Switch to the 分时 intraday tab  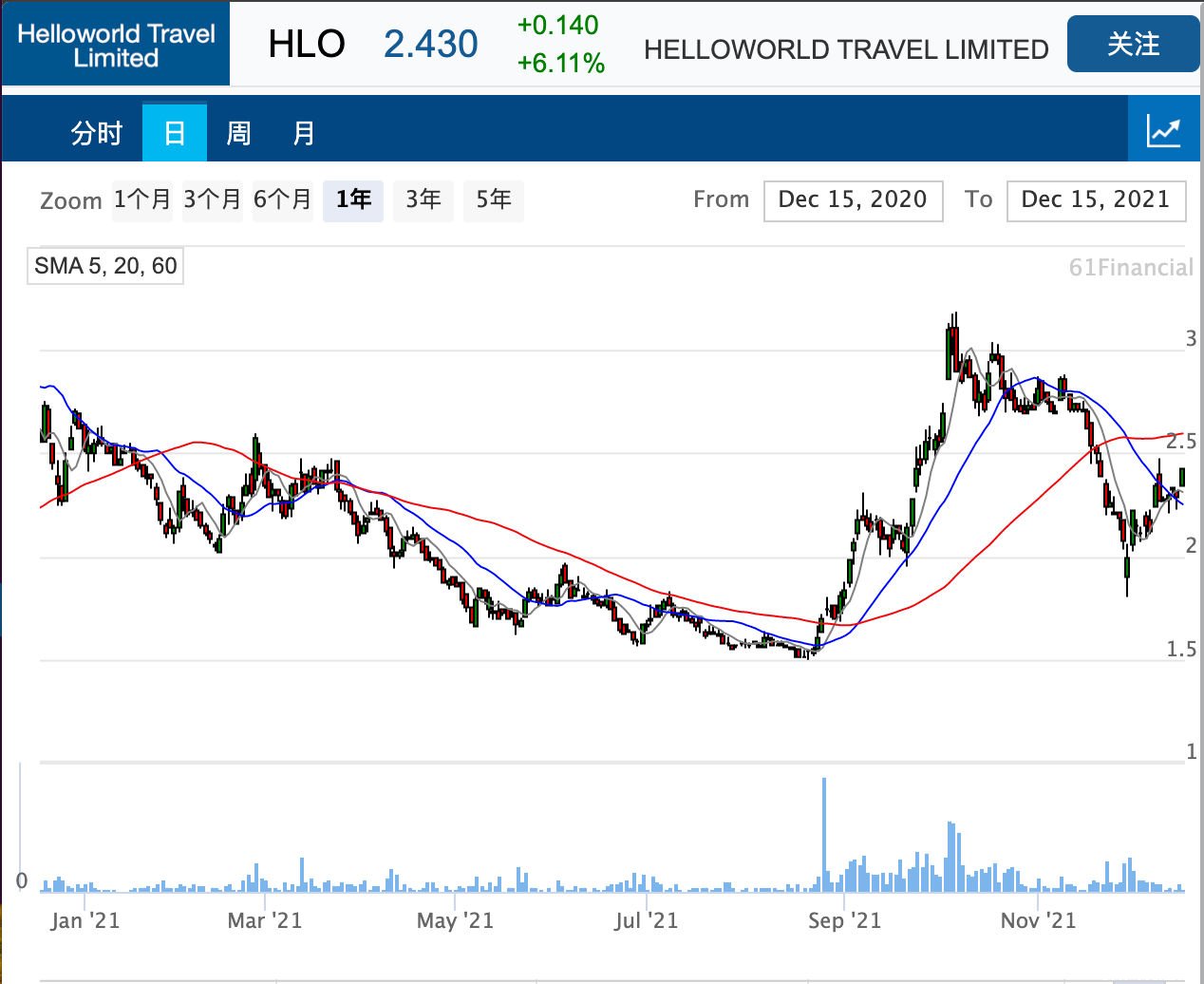[x=97, y=133]
